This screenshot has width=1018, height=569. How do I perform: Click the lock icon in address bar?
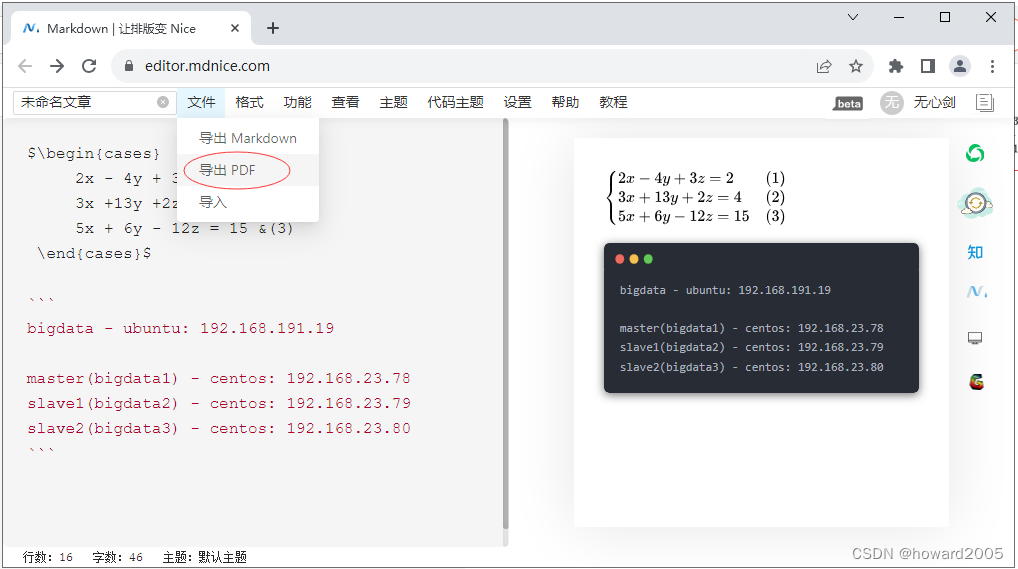[129, 66]
